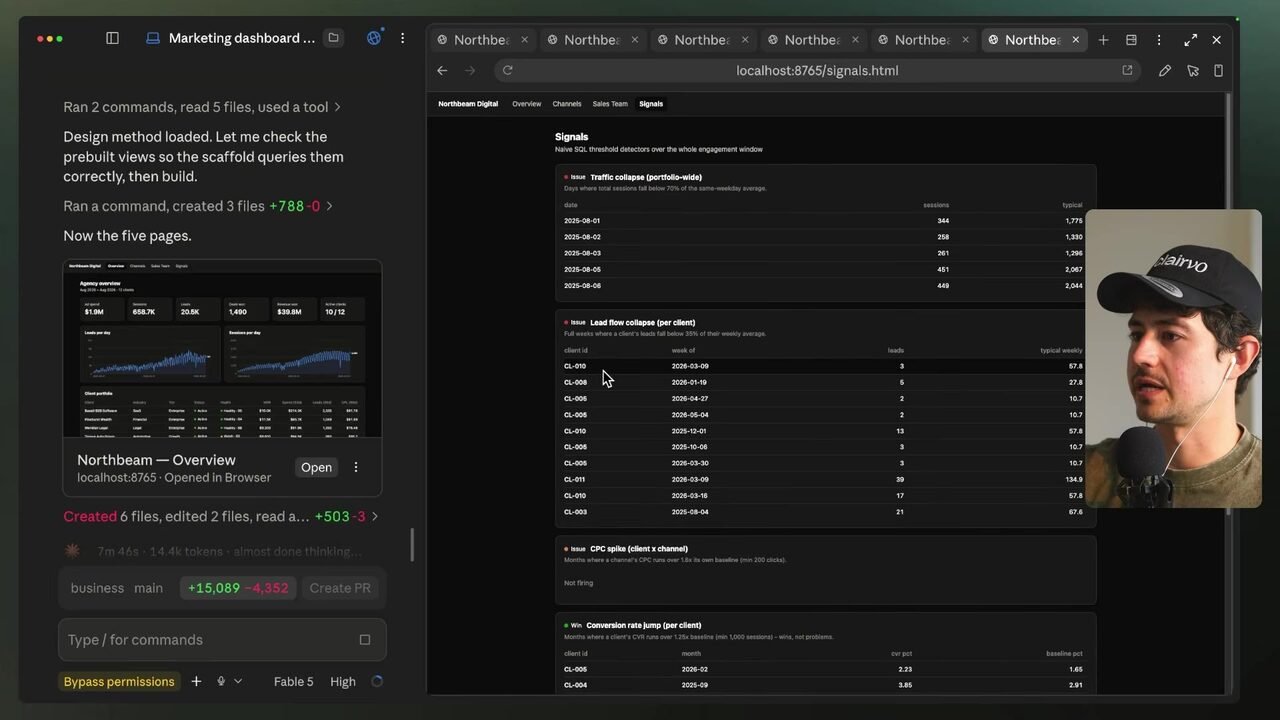Click the CL-010 row for 2026-03-09
Image resolution: width=1280 pixels, height=720 pixels.
coord(824,366)
